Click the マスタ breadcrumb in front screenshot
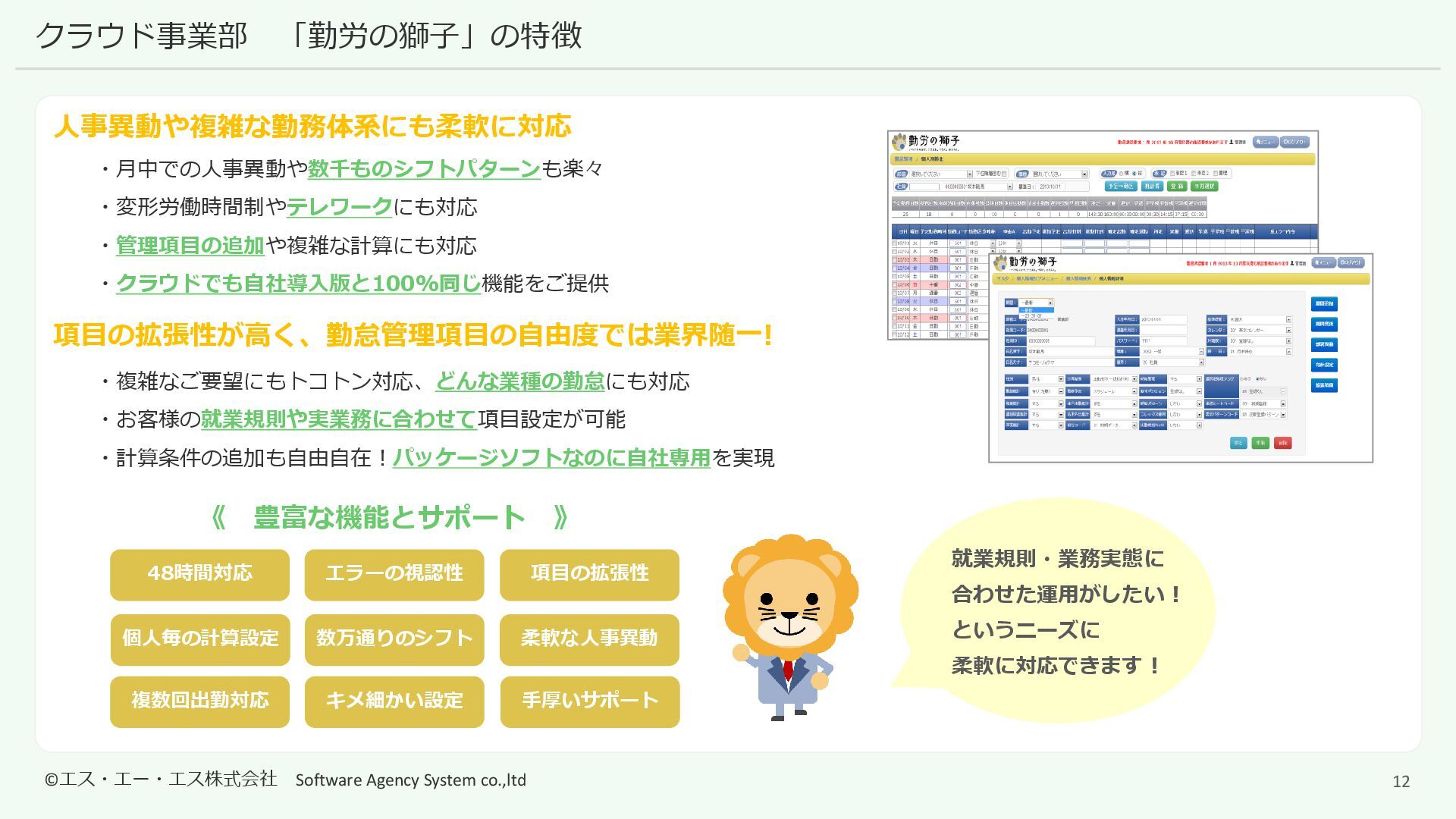Screen dimensions: 1456x819 click(x=1003, y=278)
